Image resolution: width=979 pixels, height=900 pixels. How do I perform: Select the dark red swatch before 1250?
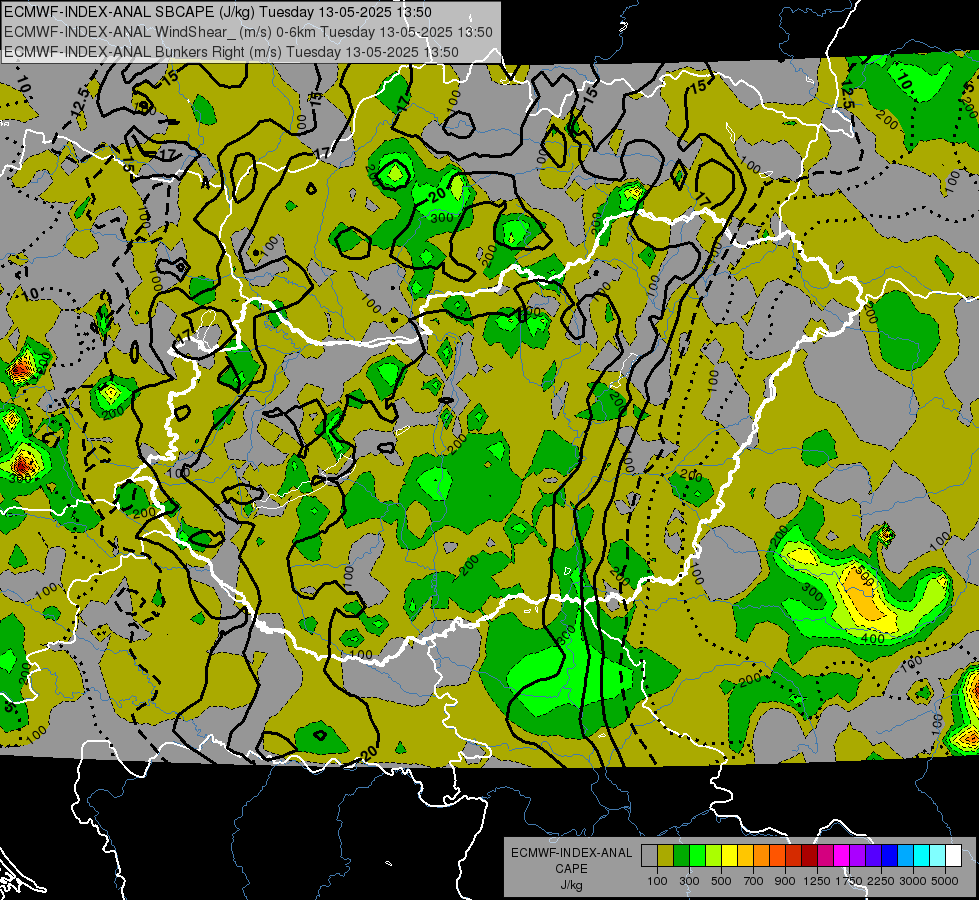(x=810, y=855)
